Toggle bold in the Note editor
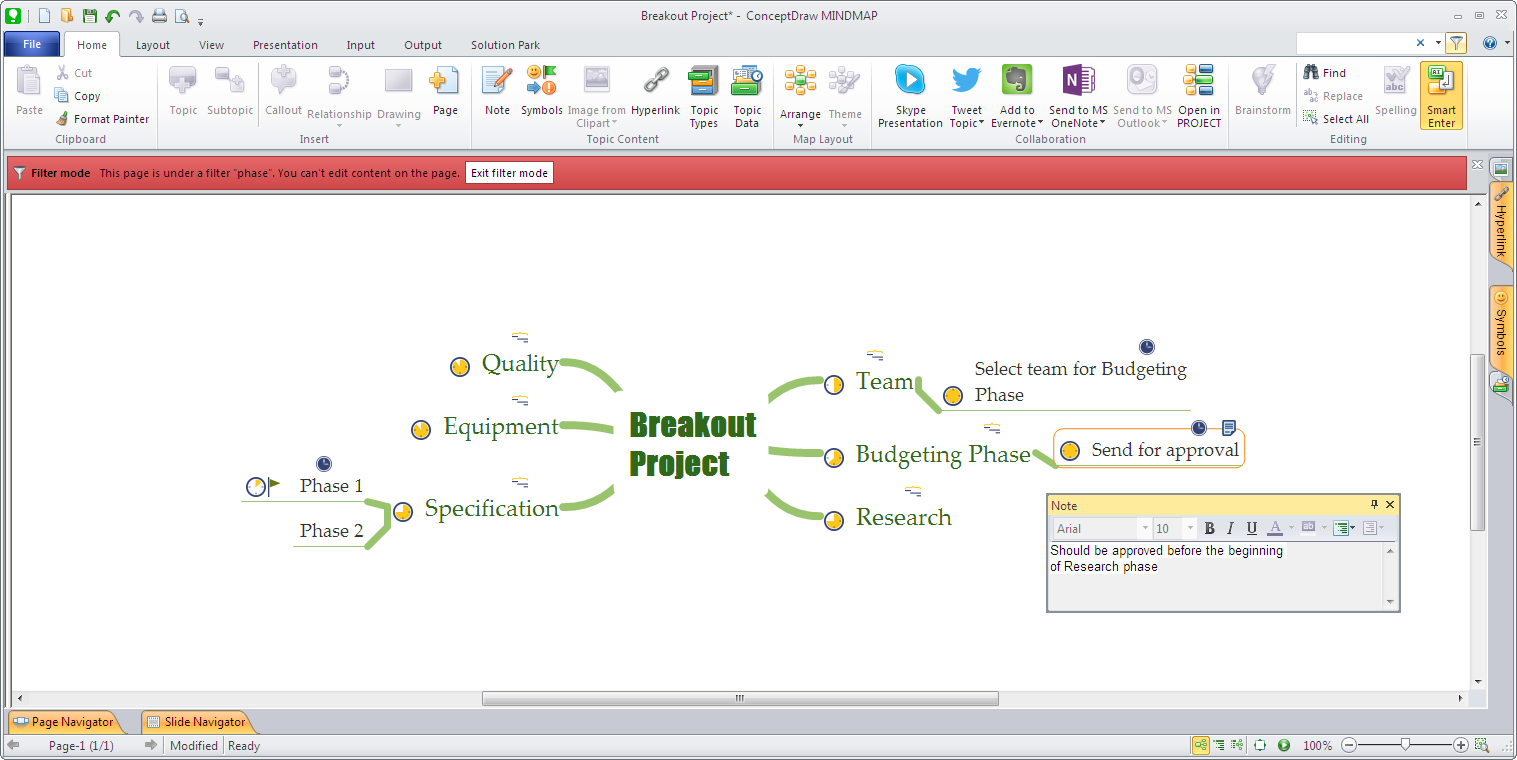The height and width of the screenshot is (760, 1517). click(1209, 527)
